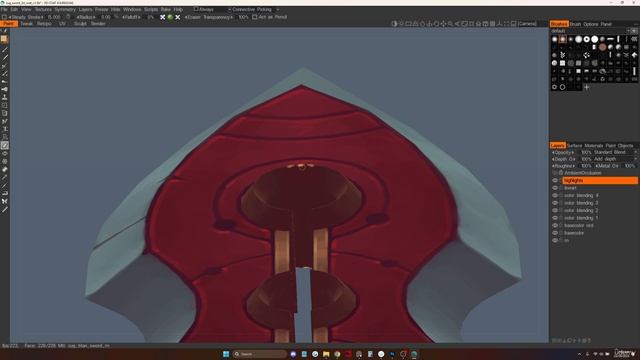The image size is (640, 360).
Task: Open the Brush Options Panel tab
Action: [x=591, y=24]
